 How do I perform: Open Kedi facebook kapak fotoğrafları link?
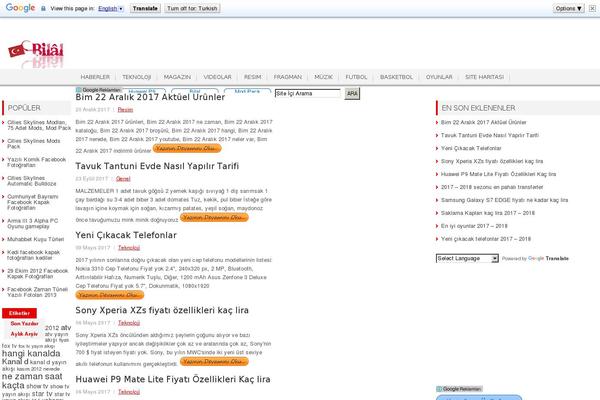(33, 255)
